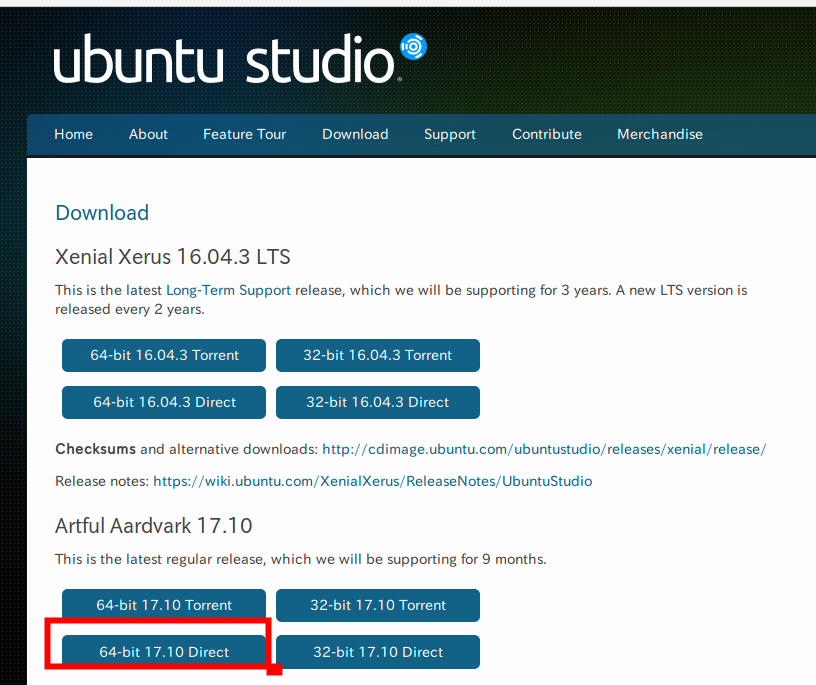Image resolution: width=816 pixels, height=685 pixels.
Task: Click text 'supporting for 9 months'
Action: pyautogui.click(x=467, y=560)
